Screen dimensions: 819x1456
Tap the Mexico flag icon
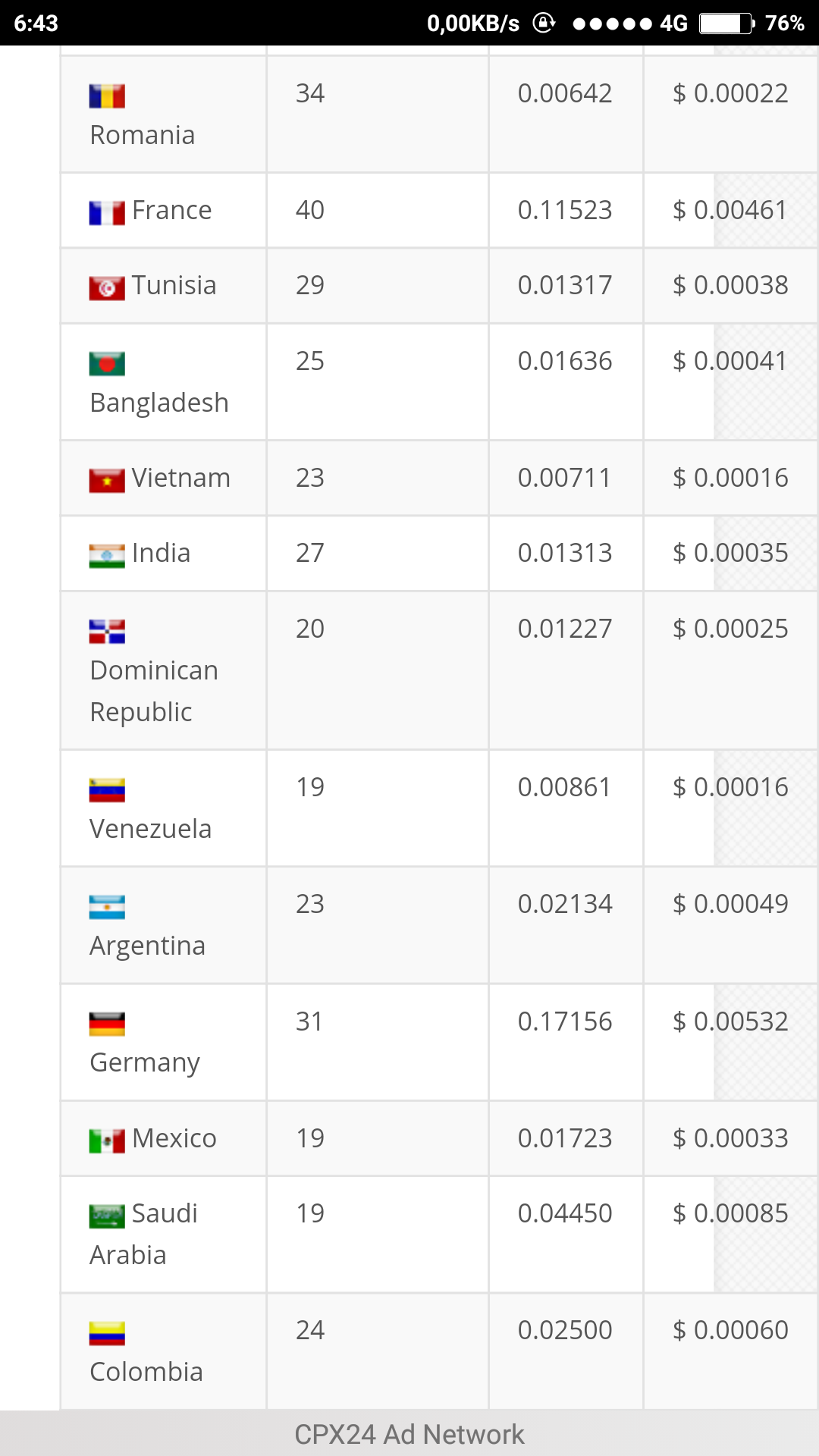(x=107, y=1141)
